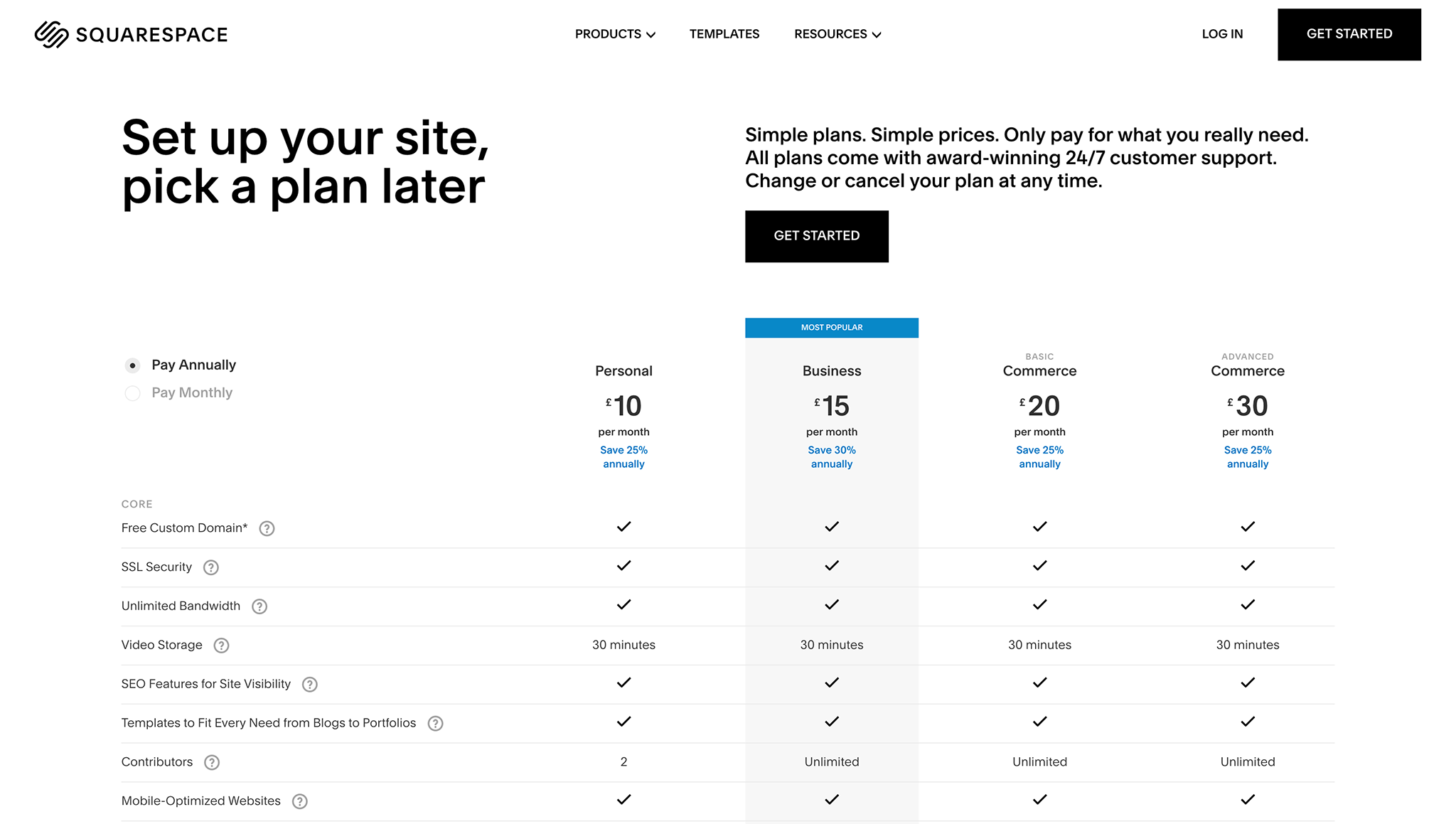The image size is (1456, 824).
Task: Click the Log In link
Action: pos(1222,34)
